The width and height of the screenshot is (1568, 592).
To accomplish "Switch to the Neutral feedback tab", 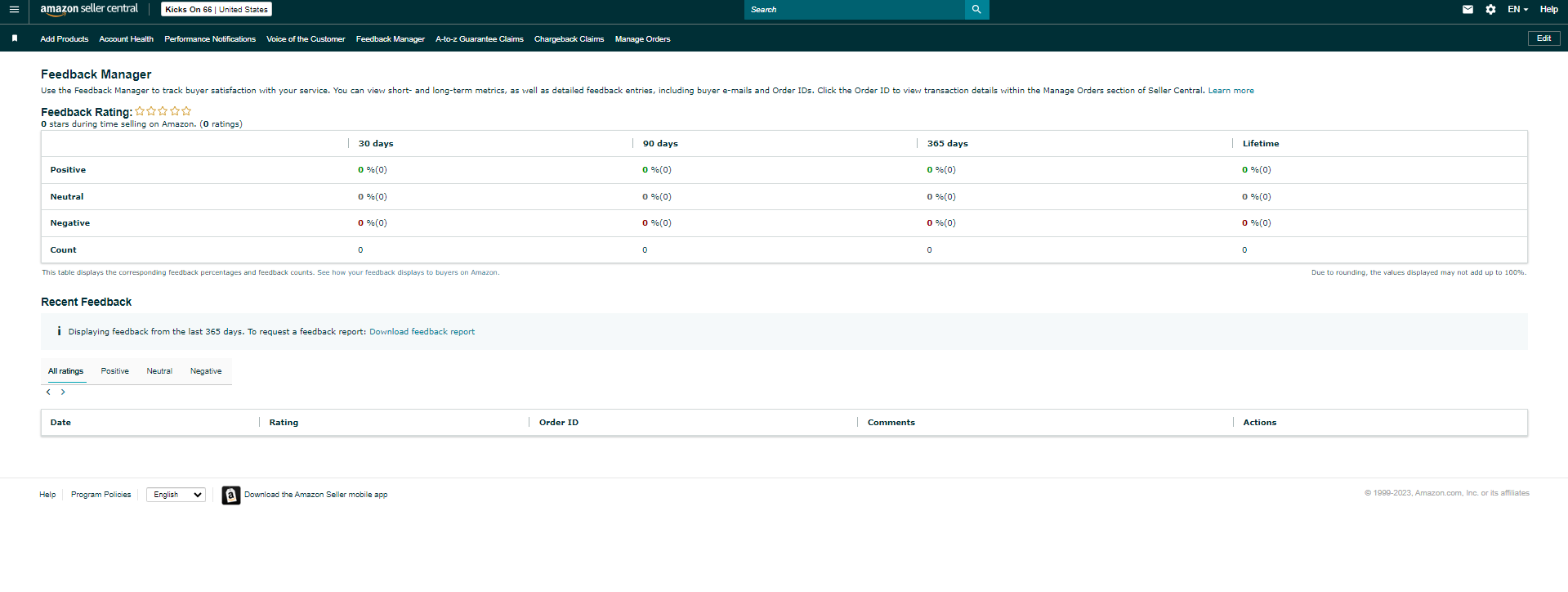I will point(159,371).
